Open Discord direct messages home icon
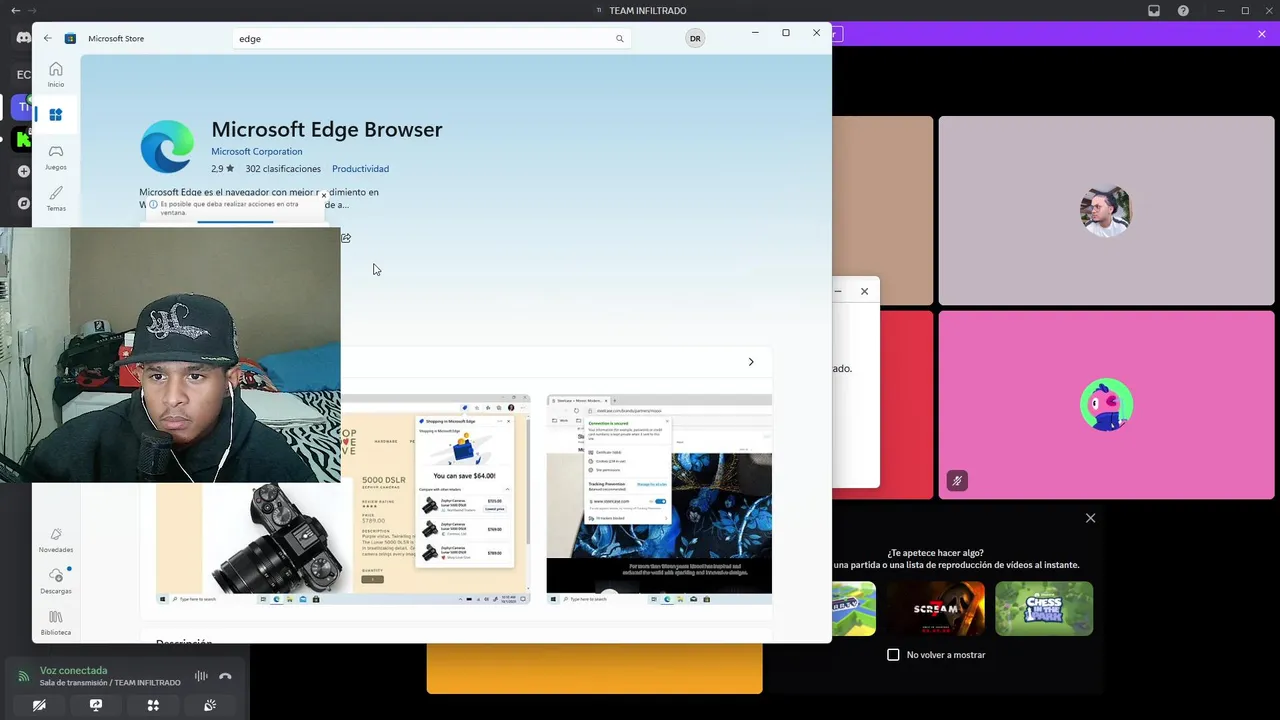 pyautogui.click(x=23, y=38)
